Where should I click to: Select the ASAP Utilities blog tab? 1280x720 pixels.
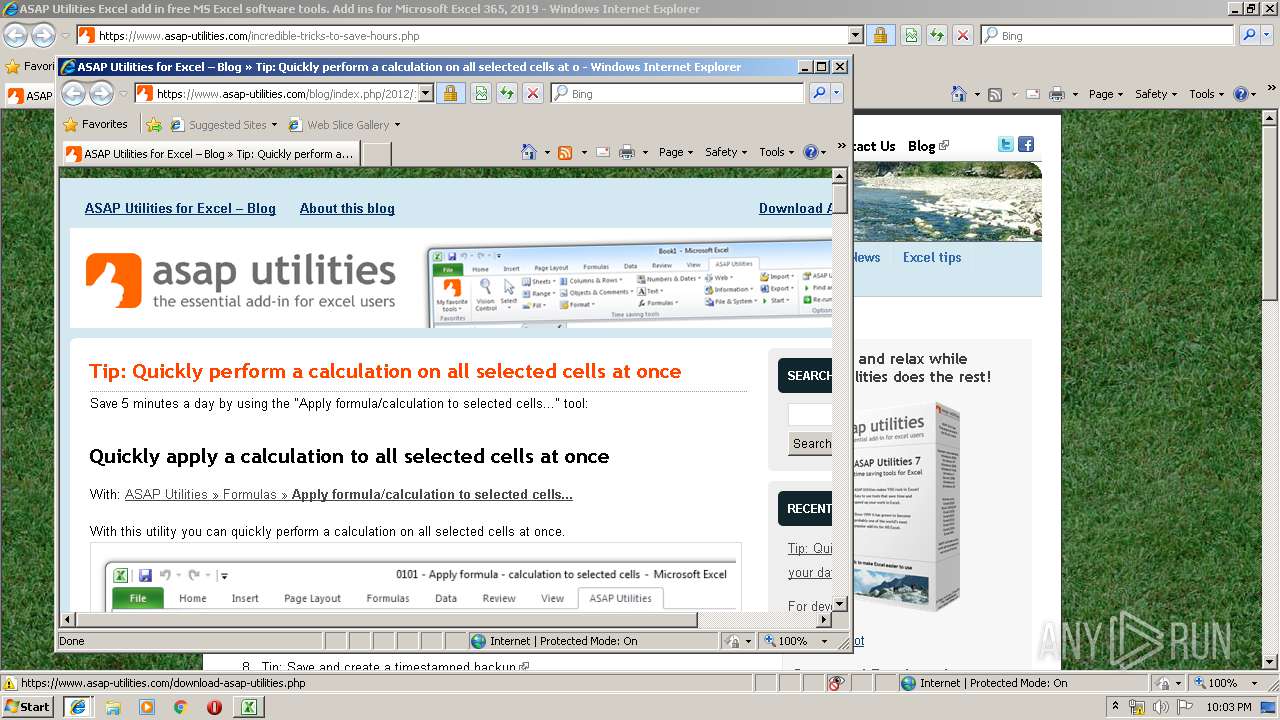coord(210,154)
